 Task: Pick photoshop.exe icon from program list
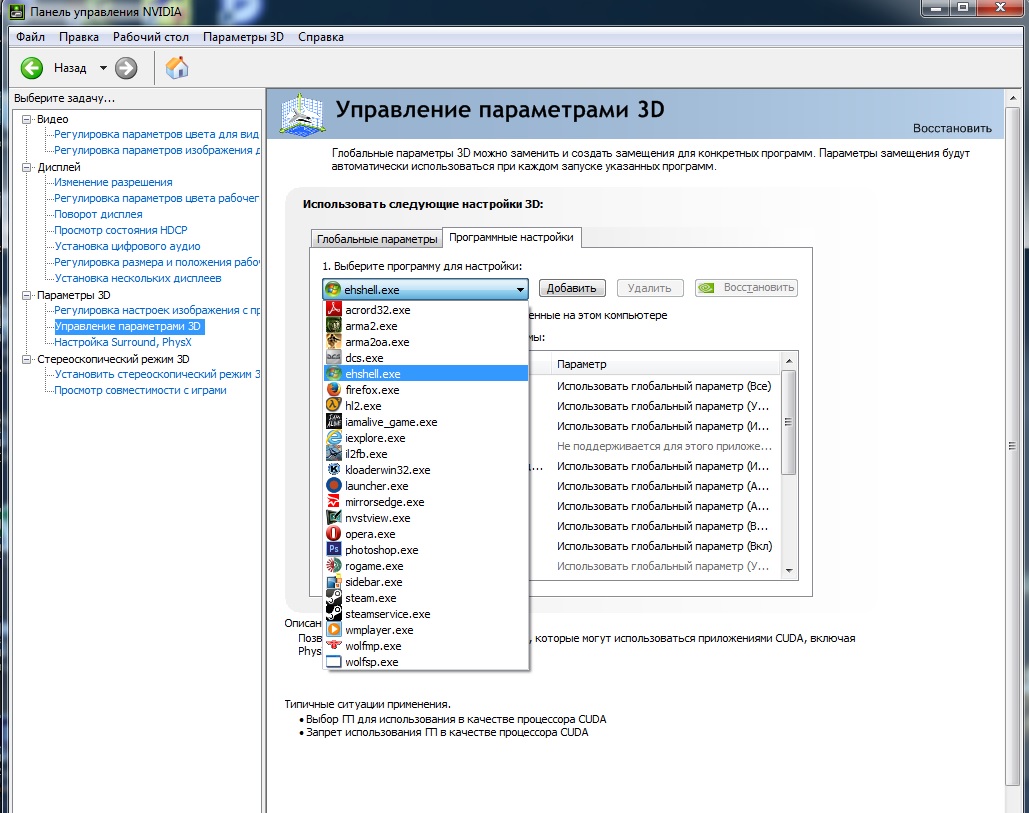click(x=334, y=550)
